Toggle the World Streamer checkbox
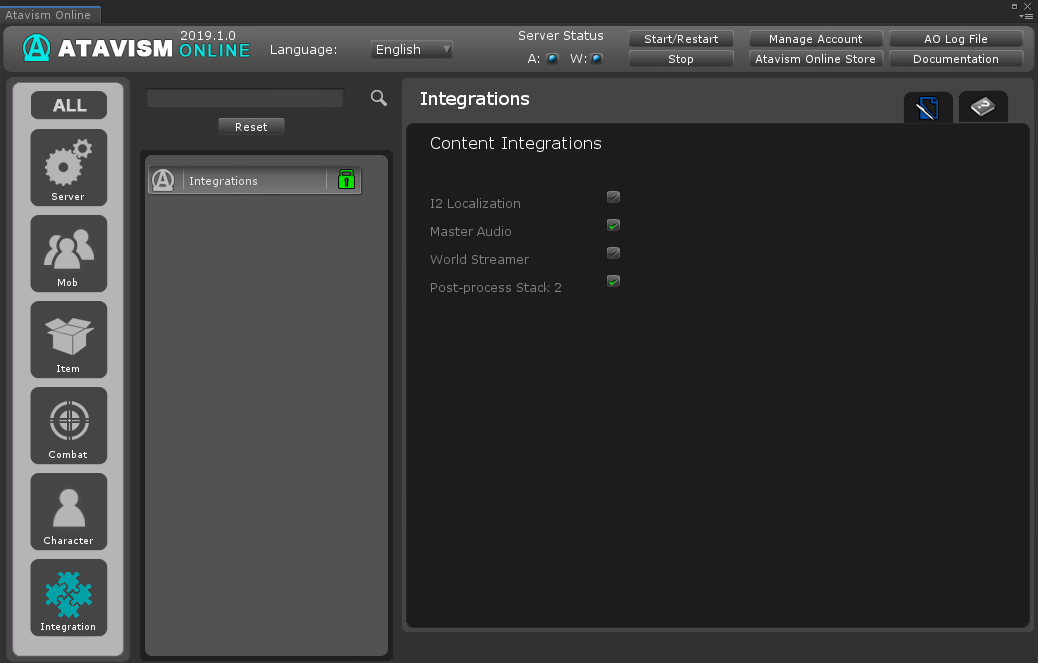This screenshot has height=663, width=1038. point(613,253)
